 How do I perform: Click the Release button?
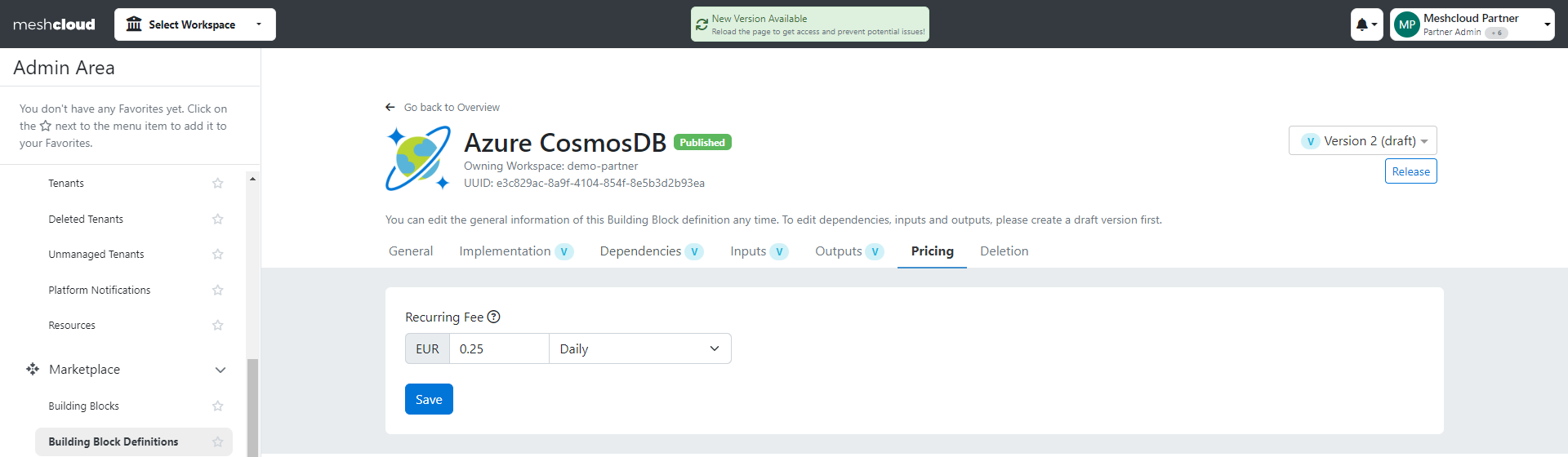pos(1411,171)
